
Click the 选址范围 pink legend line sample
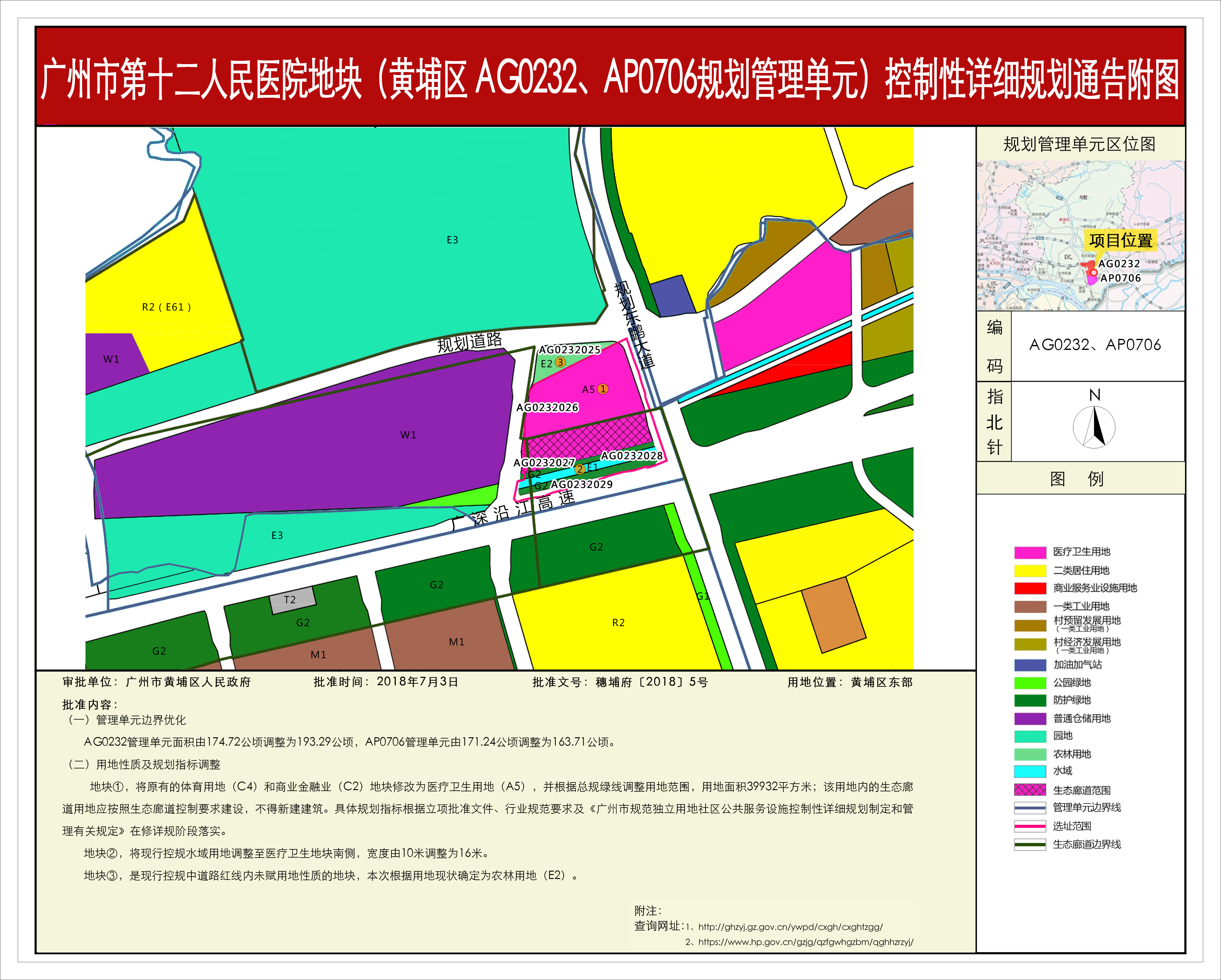1030,826
